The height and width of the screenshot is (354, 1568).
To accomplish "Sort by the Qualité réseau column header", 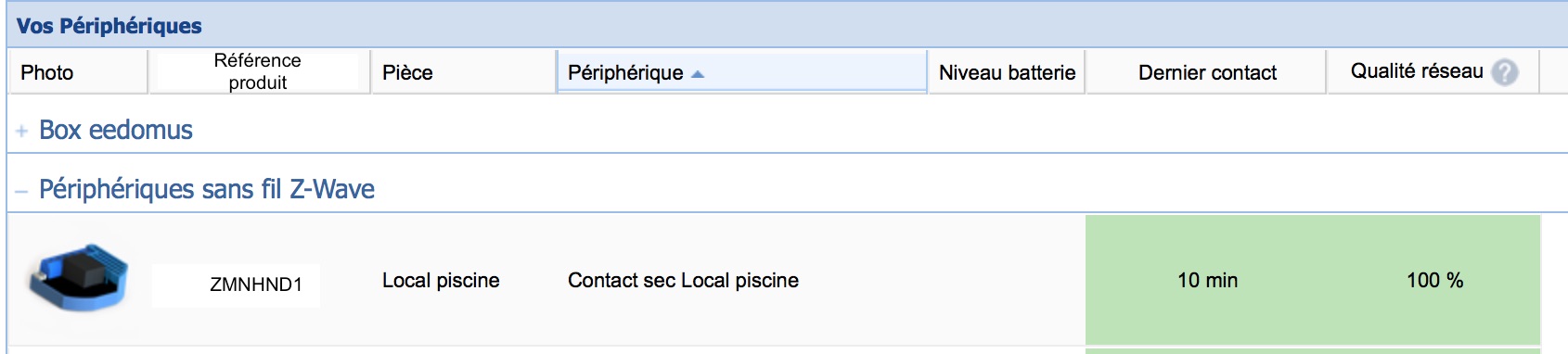I will pyautogui.click(x=1417, y=71).
